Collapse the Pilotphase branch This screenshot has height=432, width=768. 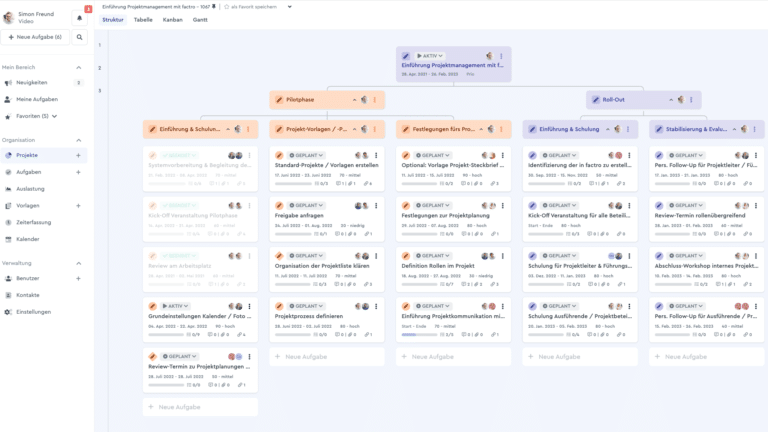(354, 100)
